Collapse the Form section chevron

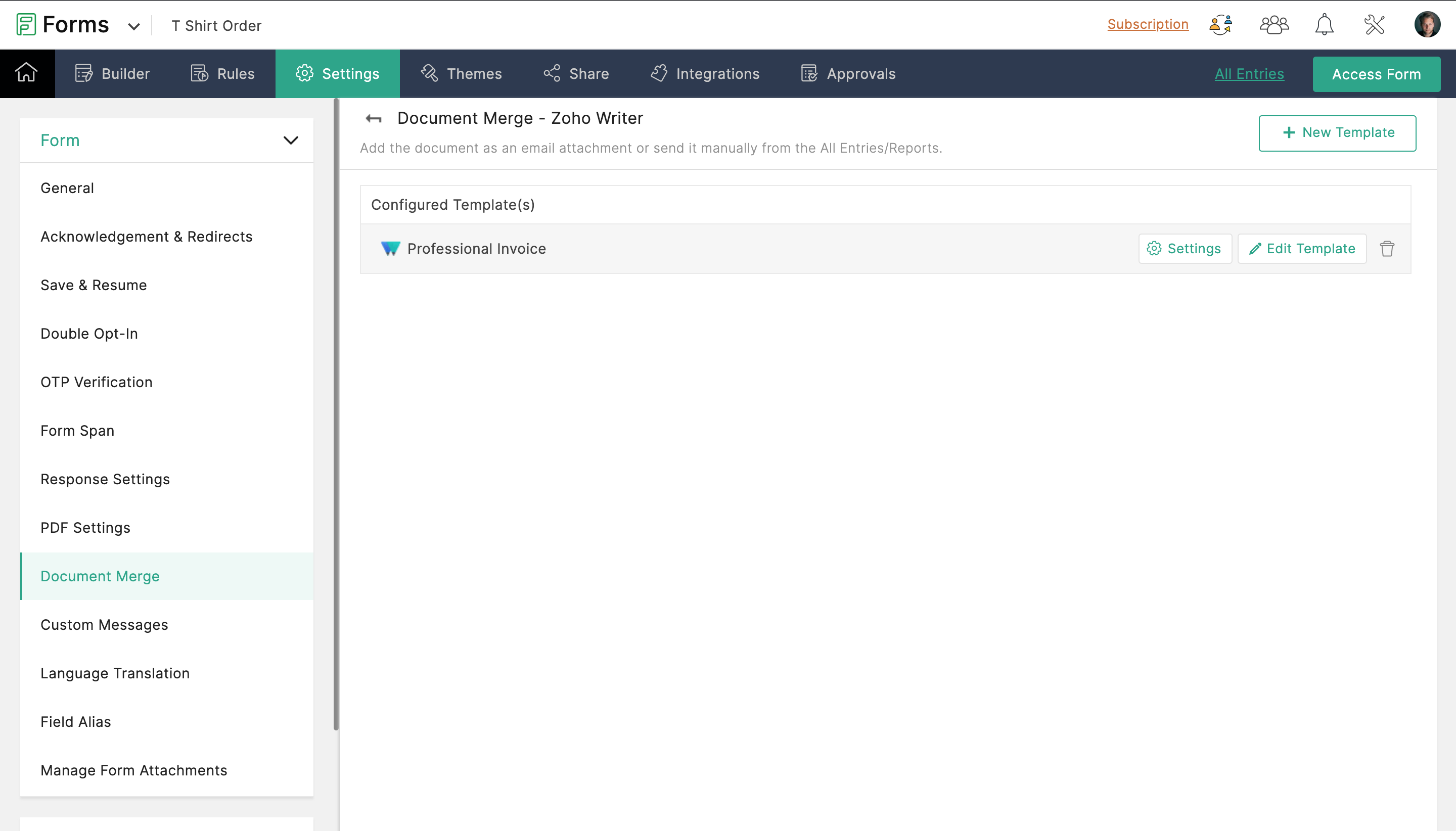point(291,141)
